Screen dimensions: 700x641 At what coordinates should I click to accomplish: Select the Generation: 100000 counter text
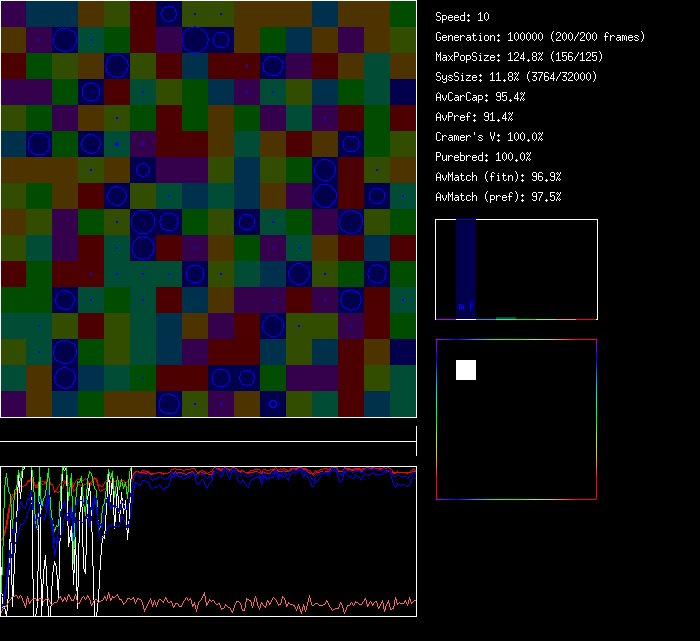point(540,37)
